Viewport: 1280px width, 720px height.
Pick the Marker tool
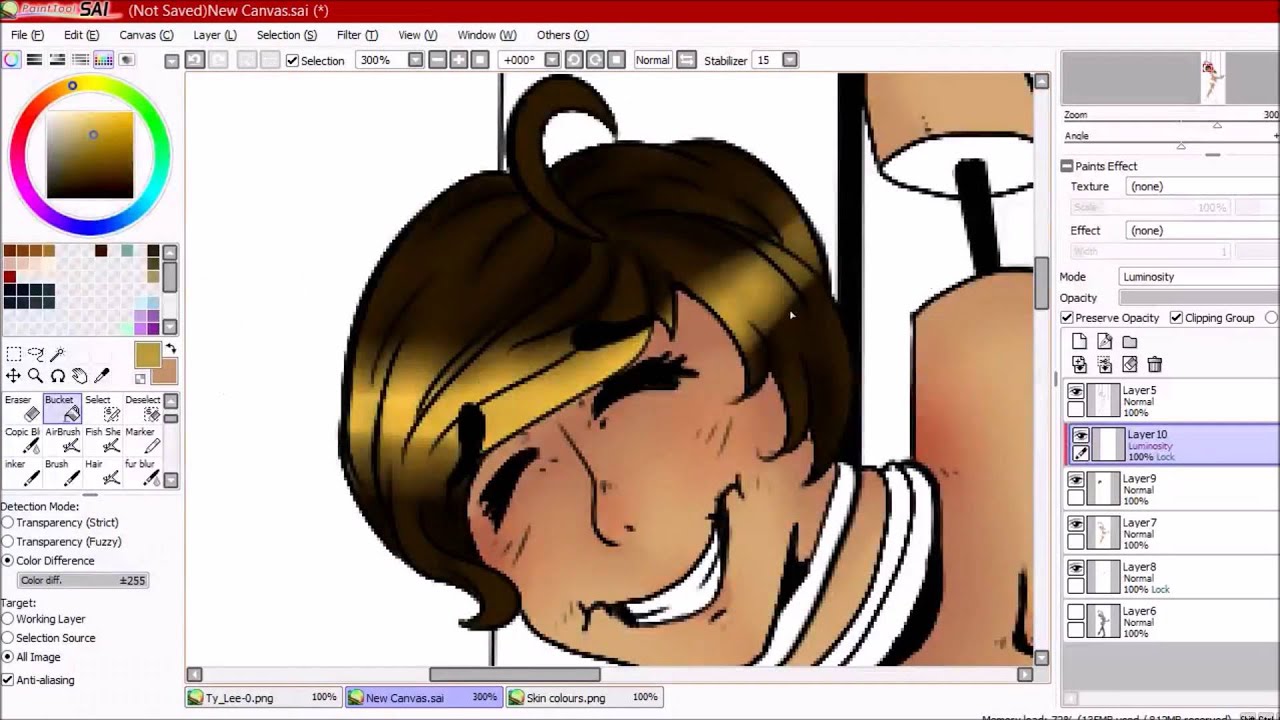pos(141,440)
